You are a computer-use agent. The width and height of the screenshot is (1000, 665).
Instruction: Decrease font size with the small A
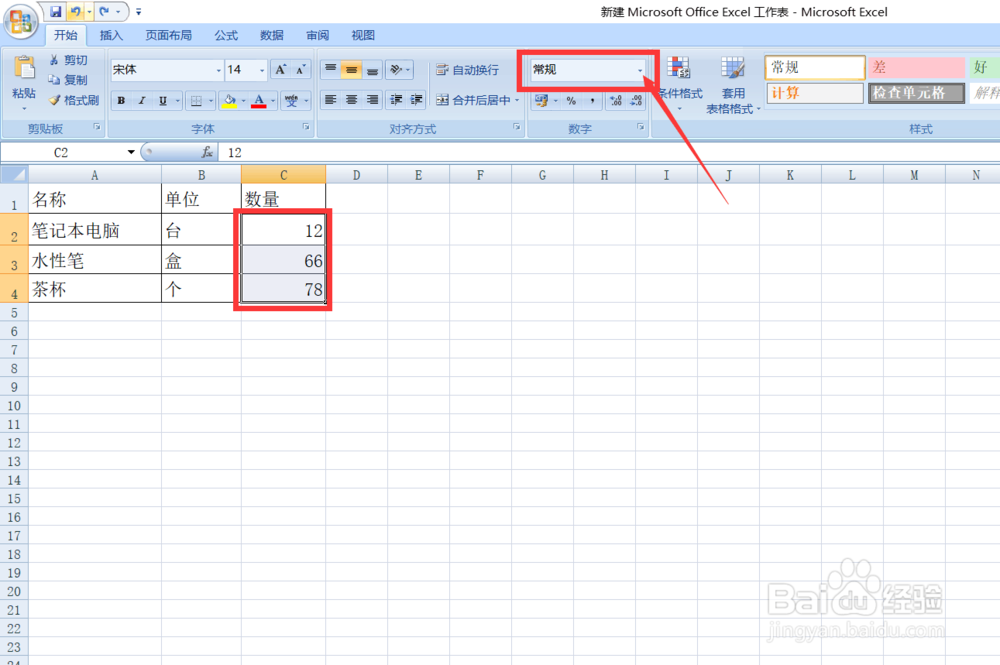[x=300, y=69]
